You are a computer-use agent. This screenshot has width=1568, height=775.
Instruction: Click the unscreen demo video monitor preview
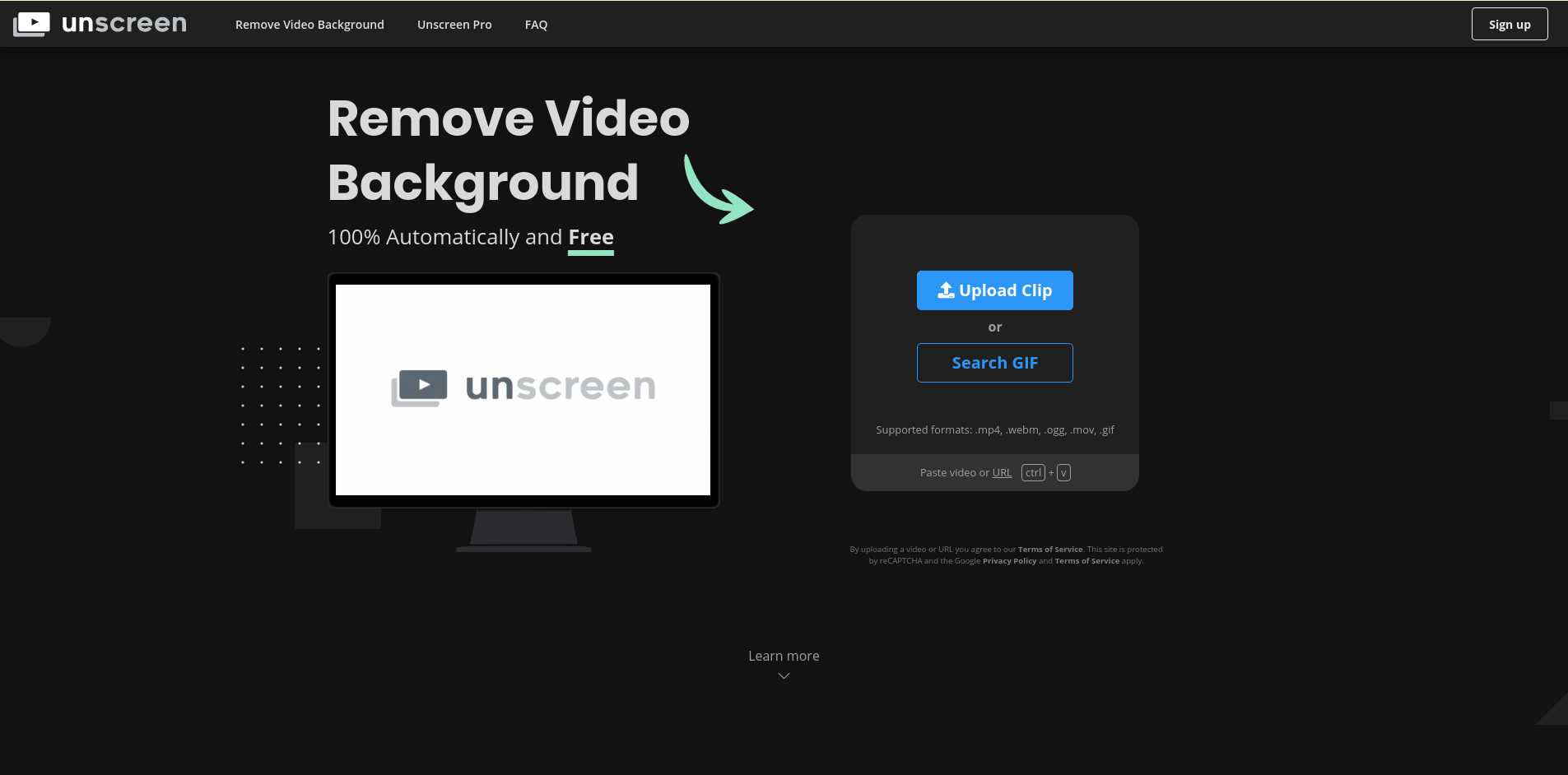click(x=523, y=390)
